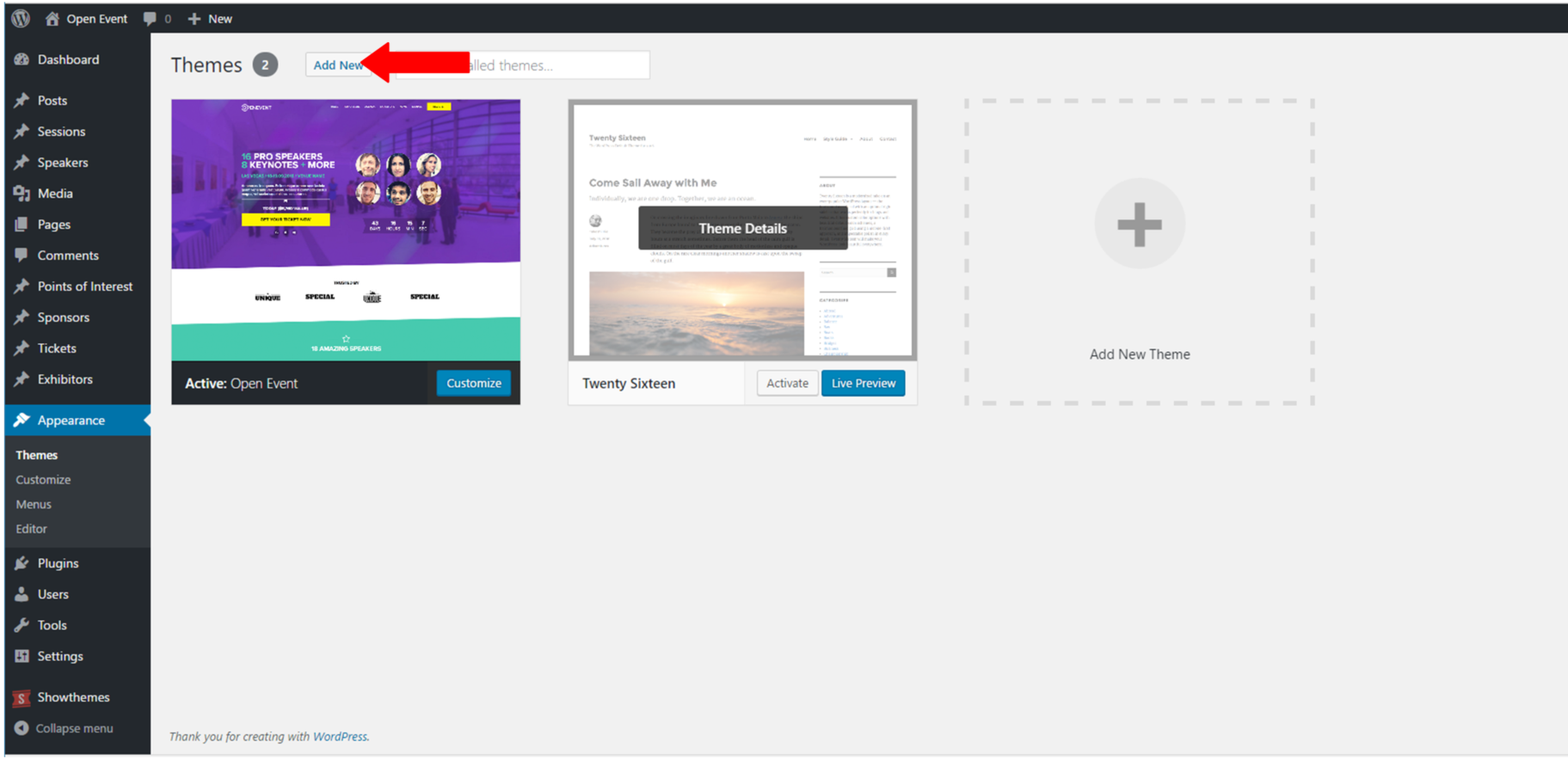
Task: Select Plugins in sidebar menu
Action: pyautogui.click(x=58, y=564)
